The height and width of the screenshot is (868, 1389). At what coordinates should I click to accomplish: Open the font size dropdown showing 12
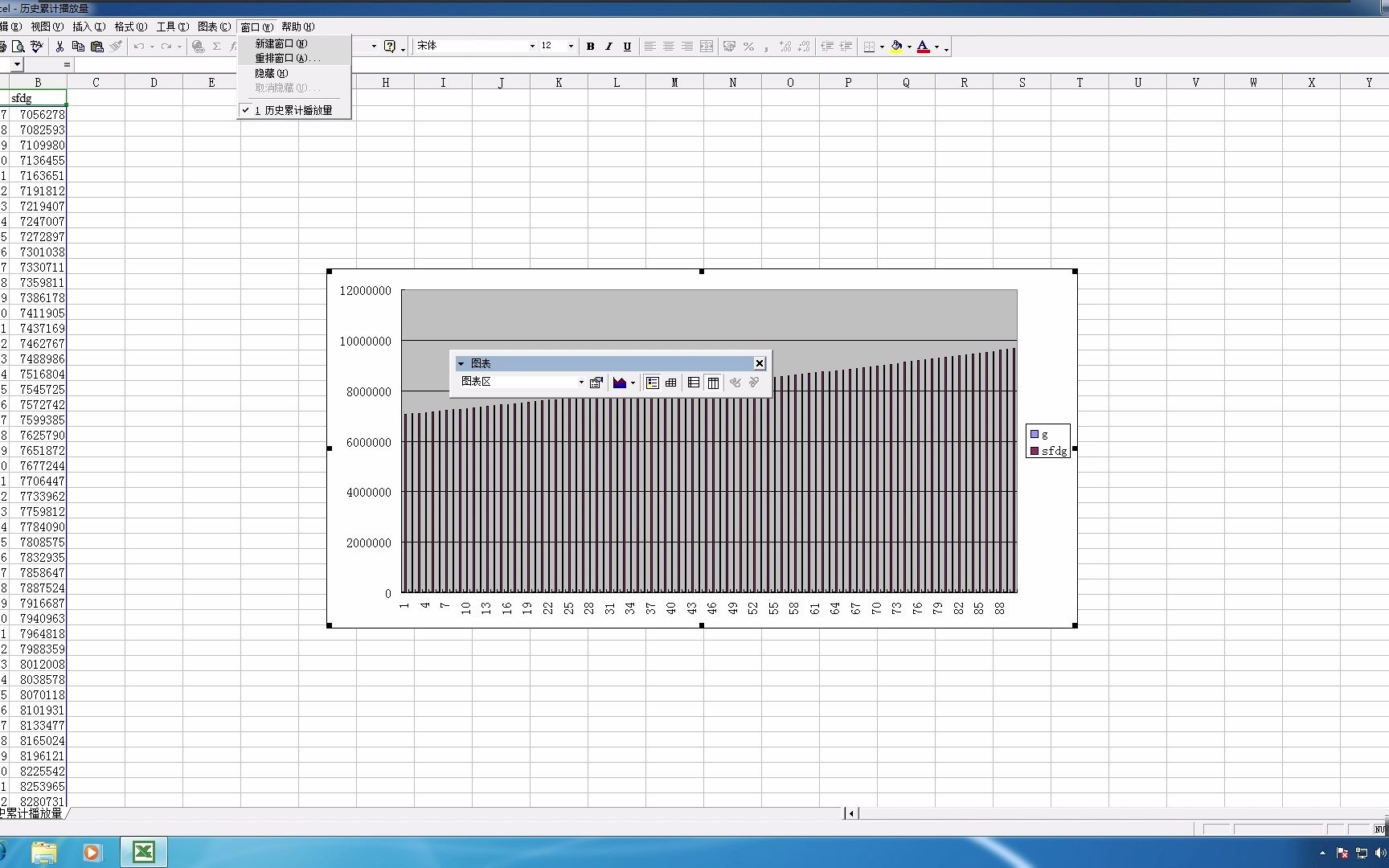click(x=569, y=46)
